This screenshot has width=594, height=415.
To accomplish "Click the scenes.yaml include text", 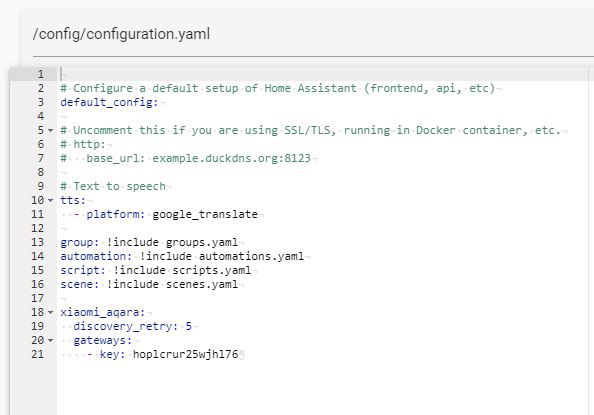I will click(x=202, y=285).
